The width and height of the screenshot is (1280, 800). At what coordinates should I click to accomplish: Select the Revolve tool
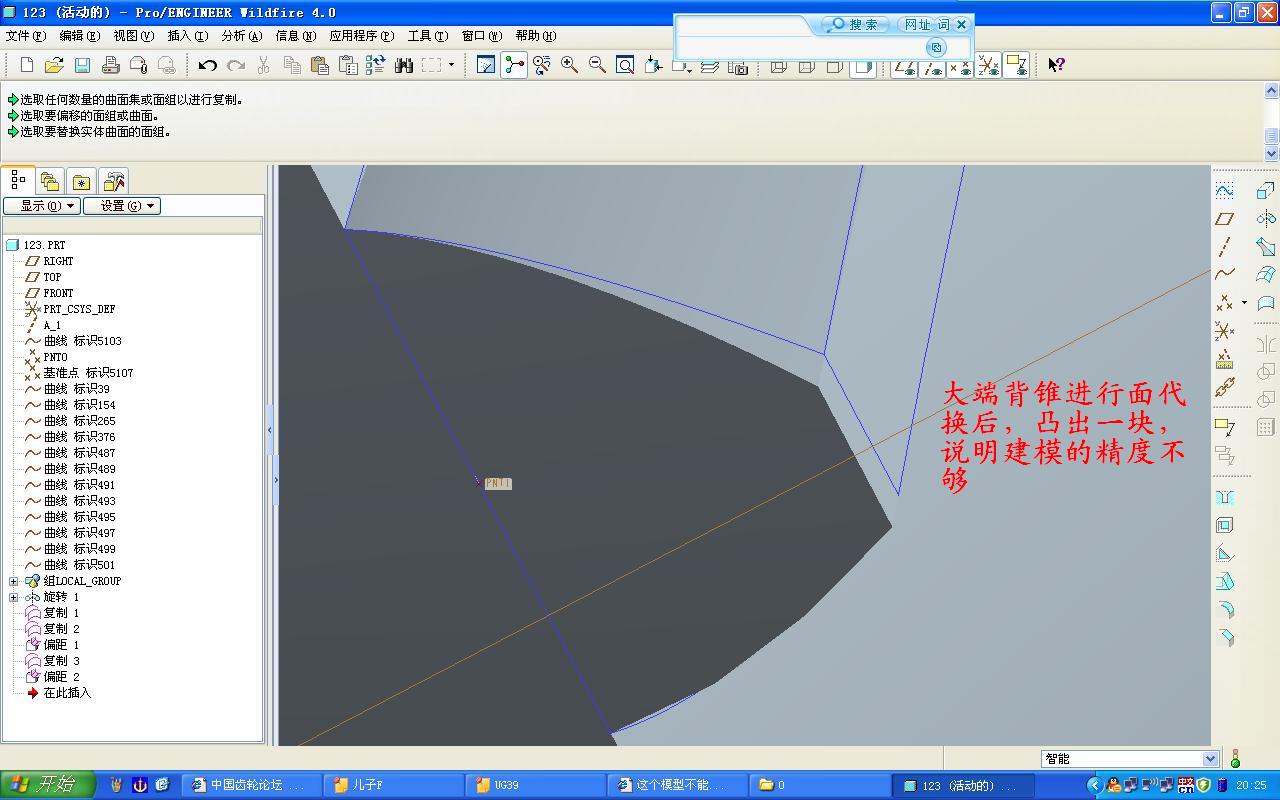1266,218
